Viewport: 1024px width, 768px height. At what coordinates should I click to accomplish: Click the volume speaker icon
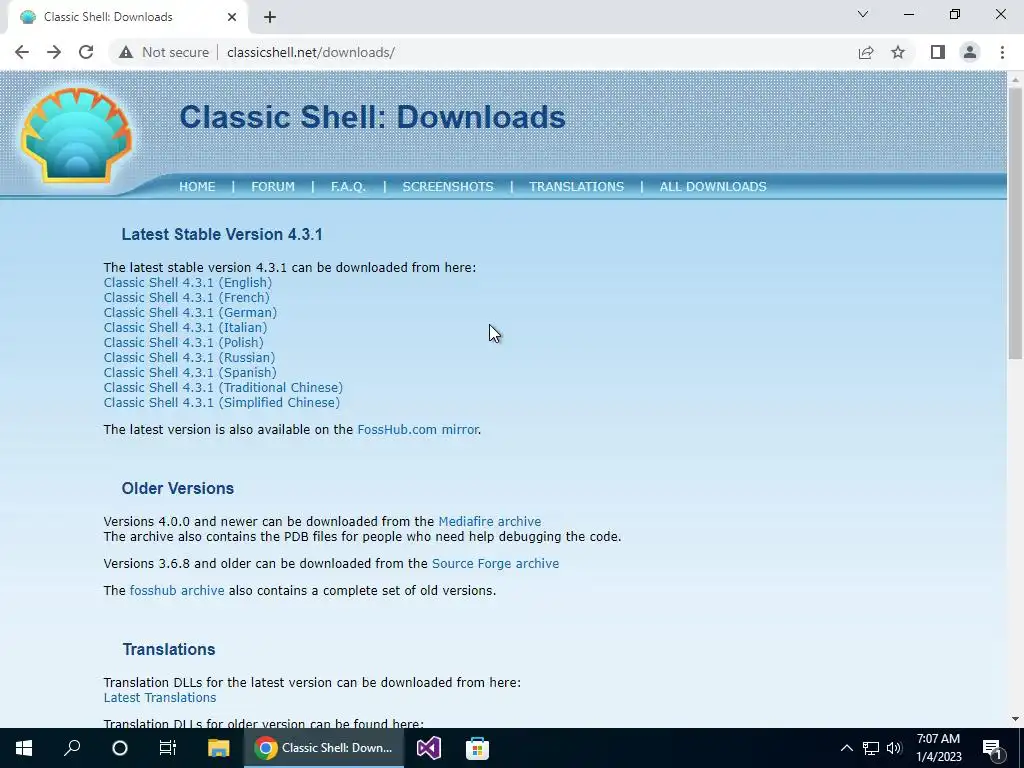894,748
